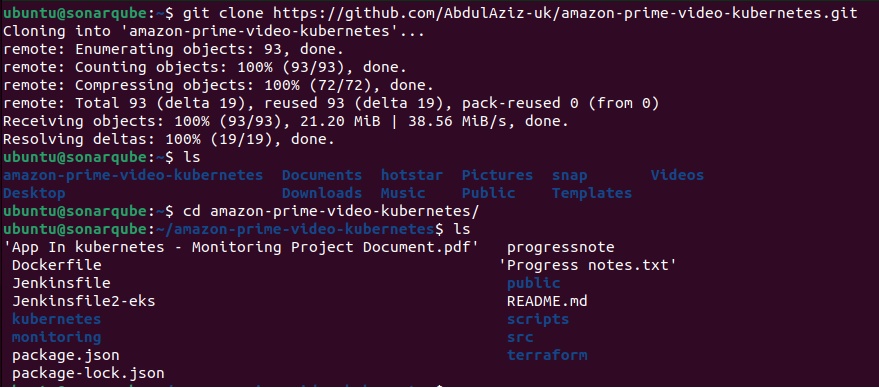Image resolution: width=879 pixels, height=388 pixels.
Task: Click the snap directory entry
Action: point(570,176)
